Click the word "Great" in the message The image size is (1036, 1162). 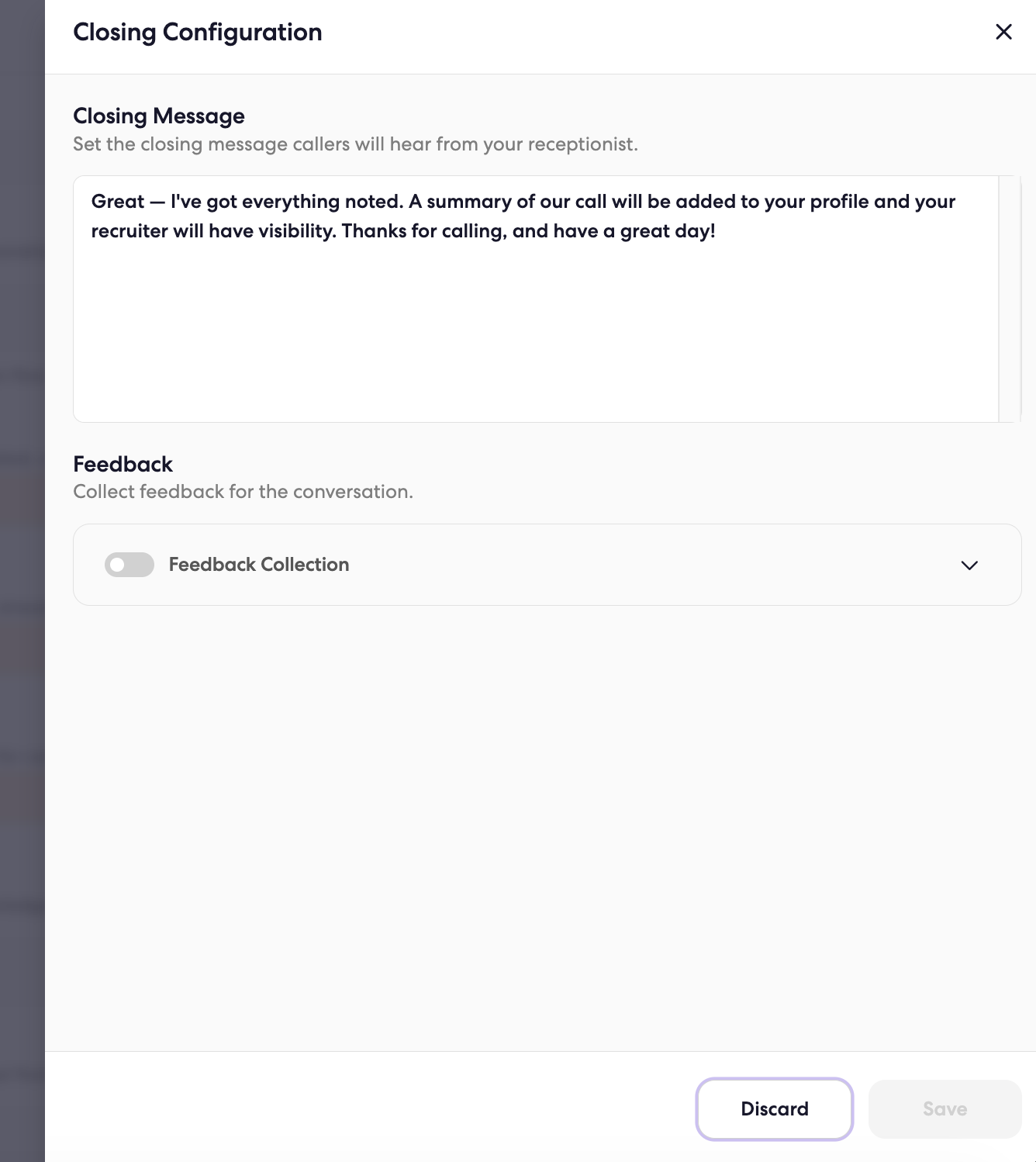pyautogui.click(x=118, y=202)
